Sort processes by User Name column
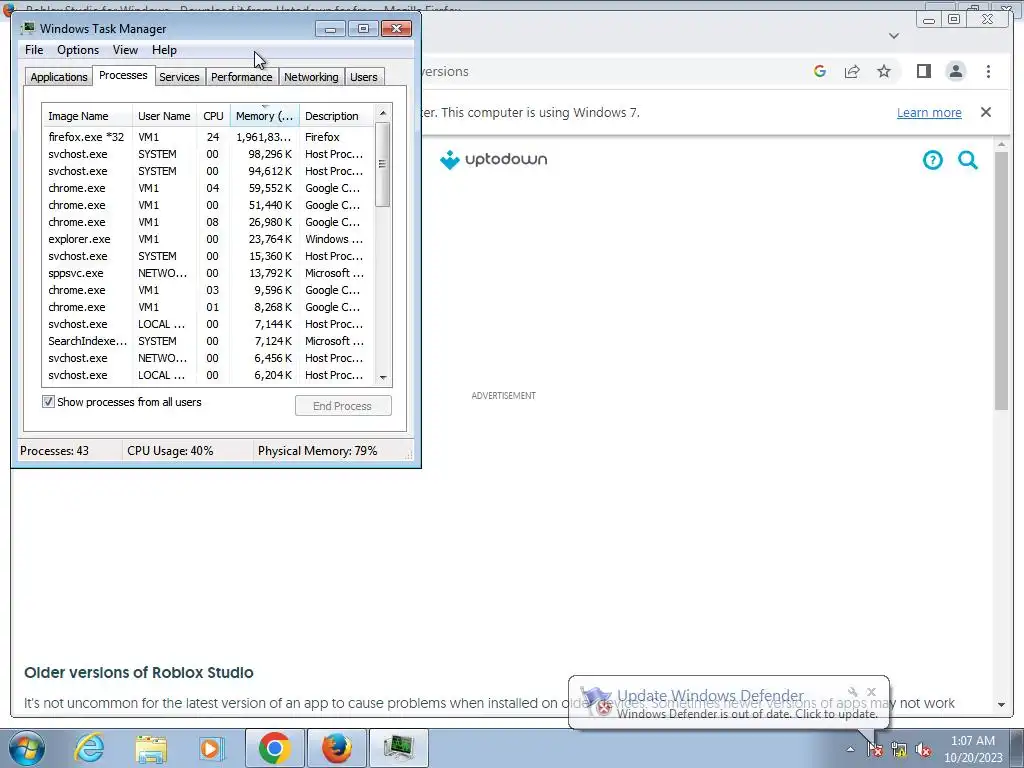Screen dimensions: 1024x768 tap(164, 116)
